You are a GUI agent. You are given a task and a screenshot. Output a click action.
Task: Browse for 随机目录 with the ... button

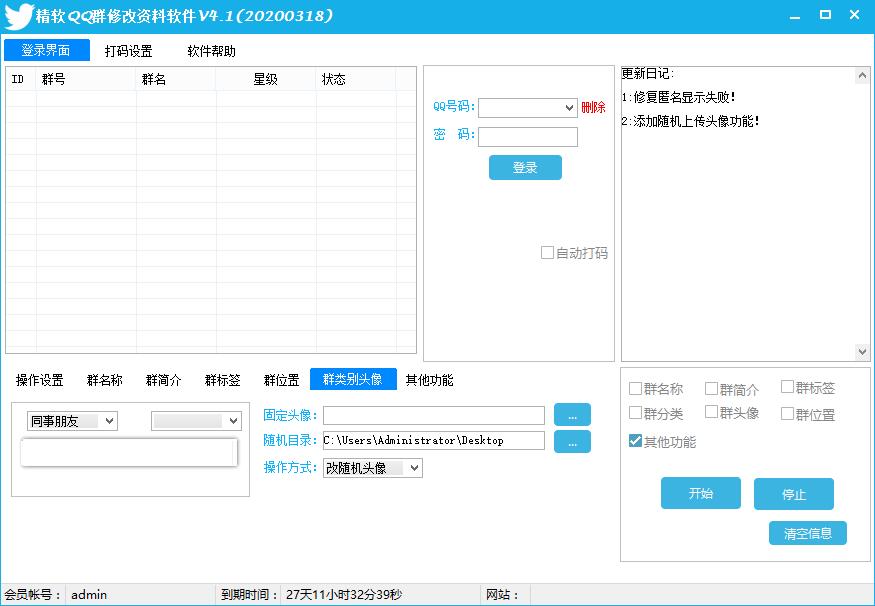tap(572, 441)
